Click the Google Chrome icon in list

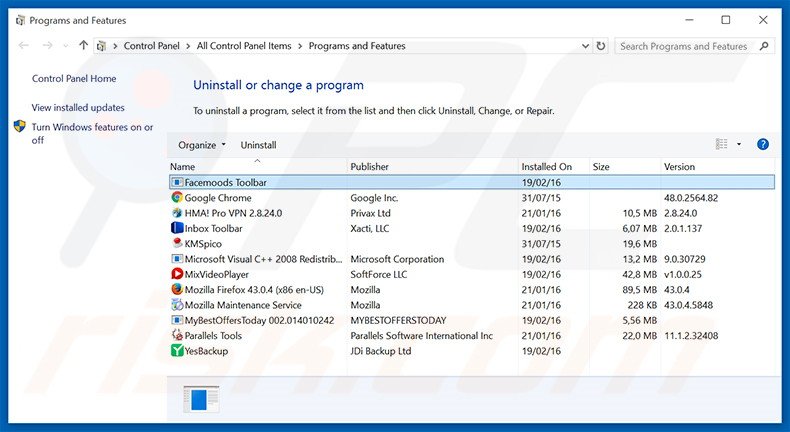tap(177, 198)
